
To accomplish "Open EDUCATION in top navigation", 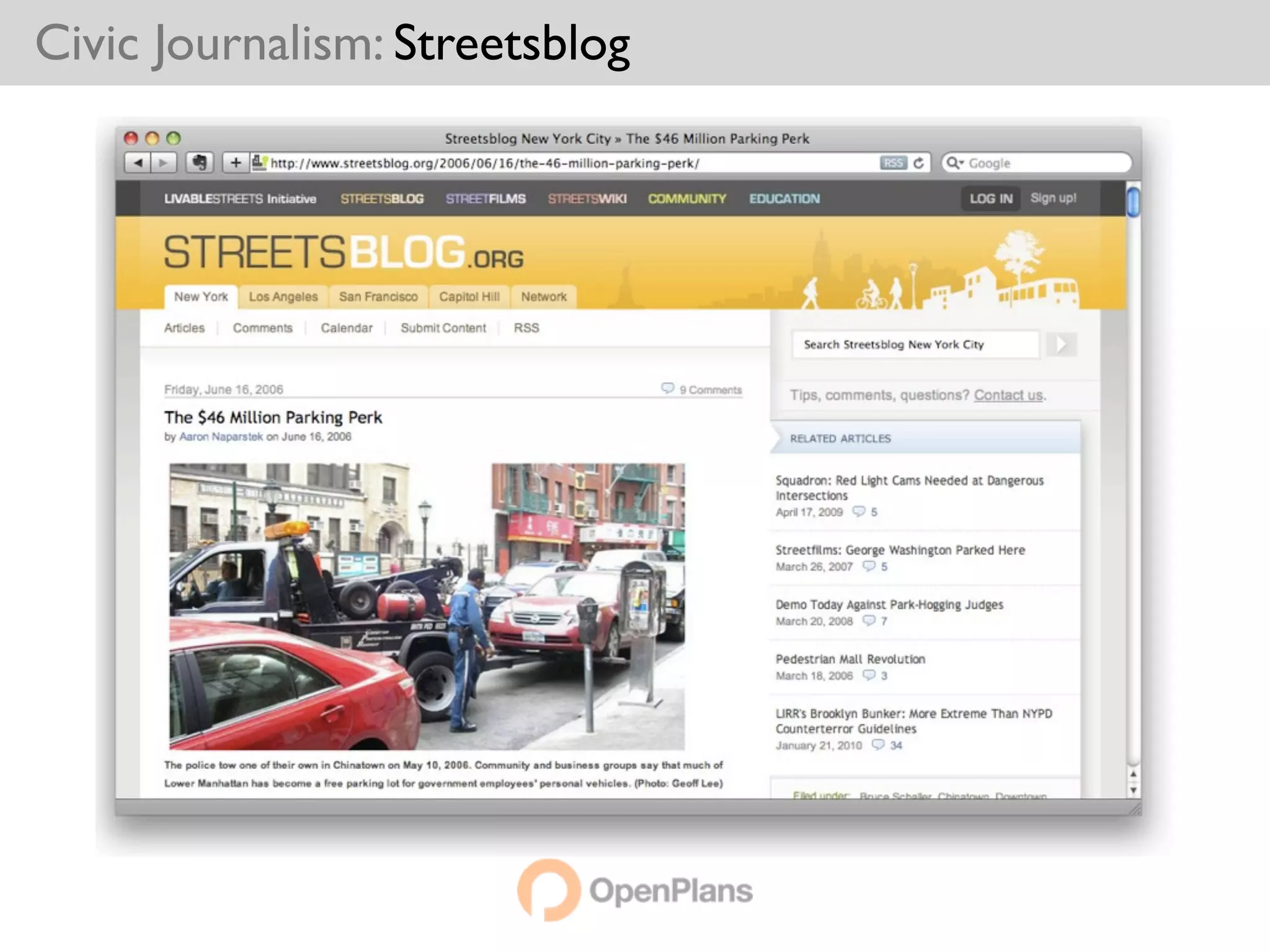I will 784,199.
